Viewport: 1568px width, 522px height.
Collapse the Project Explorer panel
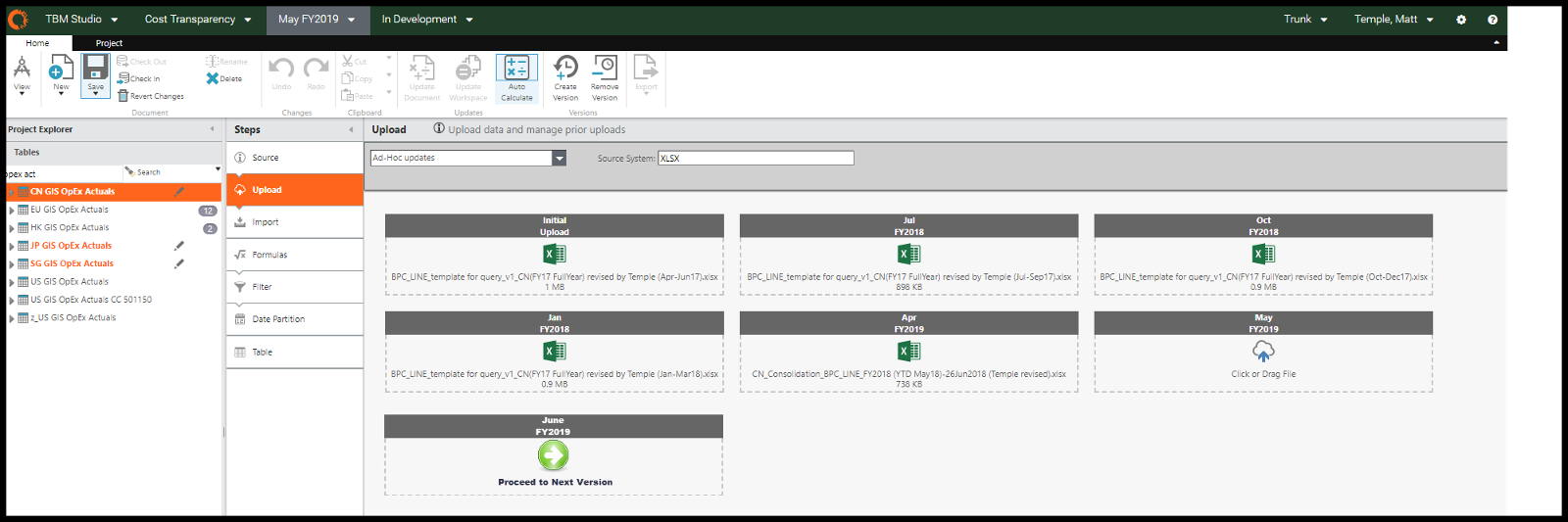[212, 129]
